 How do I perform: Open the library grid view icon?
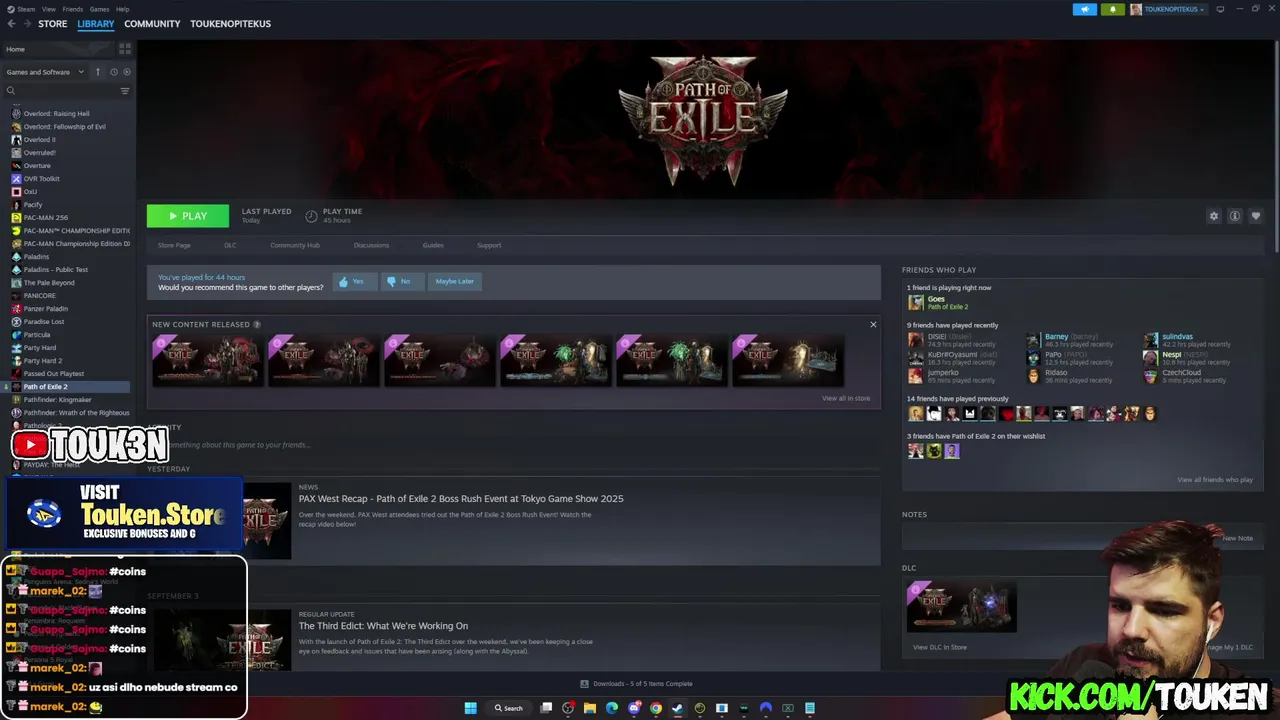pos(125,48)
